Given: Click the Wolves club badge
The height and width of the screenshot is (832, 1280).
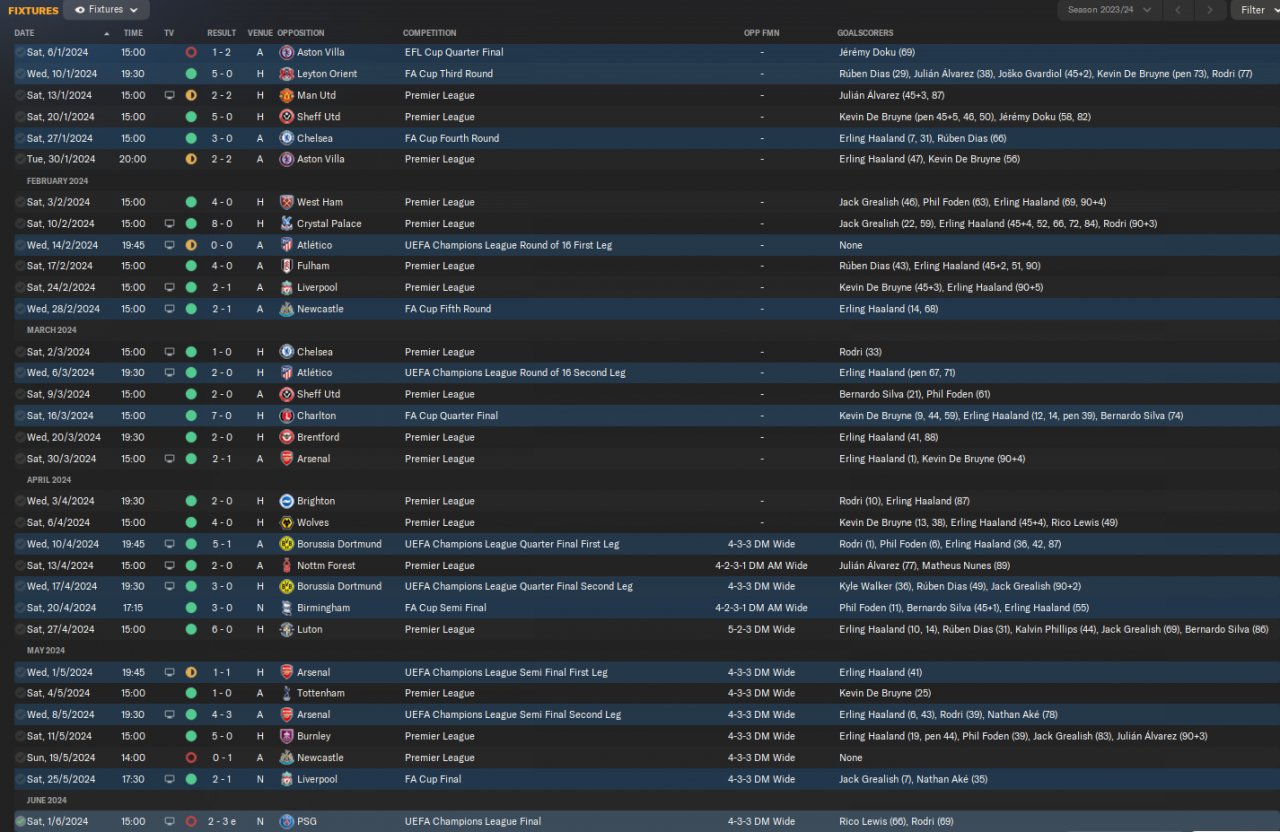Looking at the screenshot, I should tap(287, 522).
